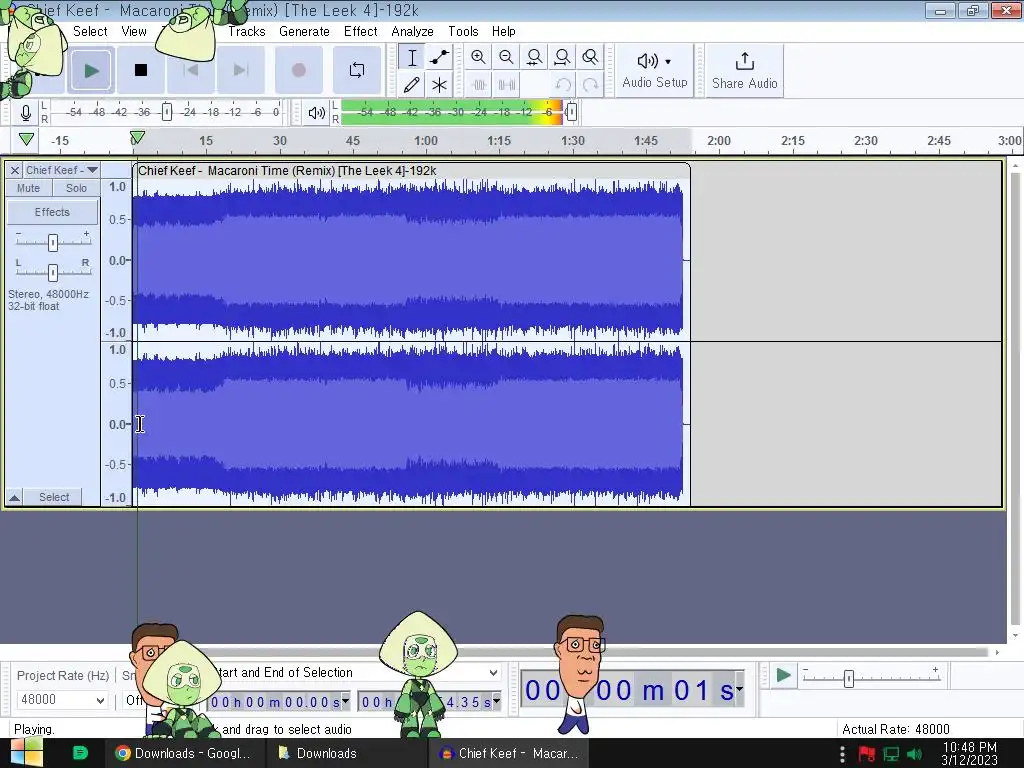Open the audio position time format arrow
Screen dimensions: 1024x768
[739, 689]
